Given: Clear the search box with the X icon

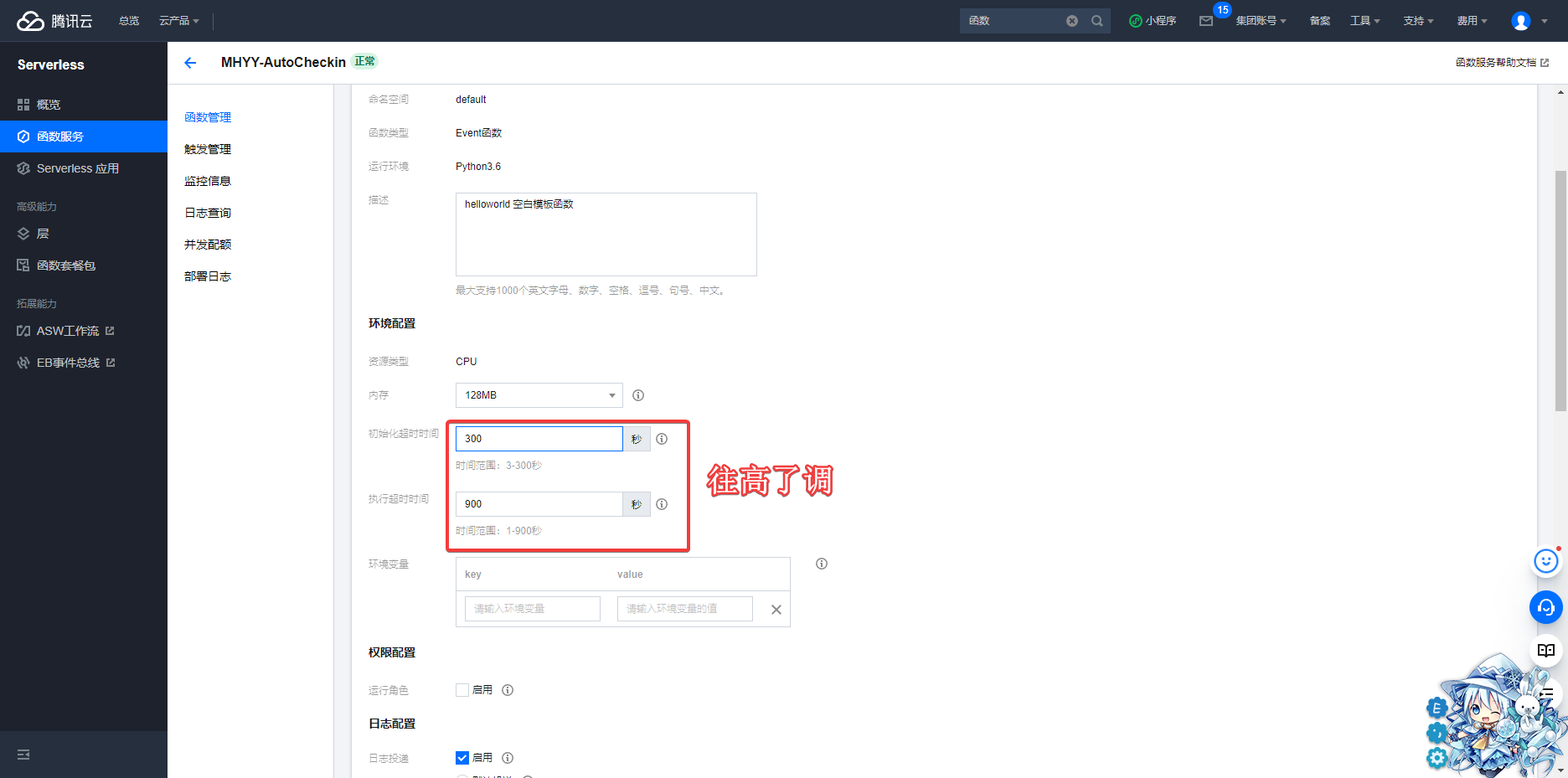Looking at the screenshot, I should [1071, 21].
